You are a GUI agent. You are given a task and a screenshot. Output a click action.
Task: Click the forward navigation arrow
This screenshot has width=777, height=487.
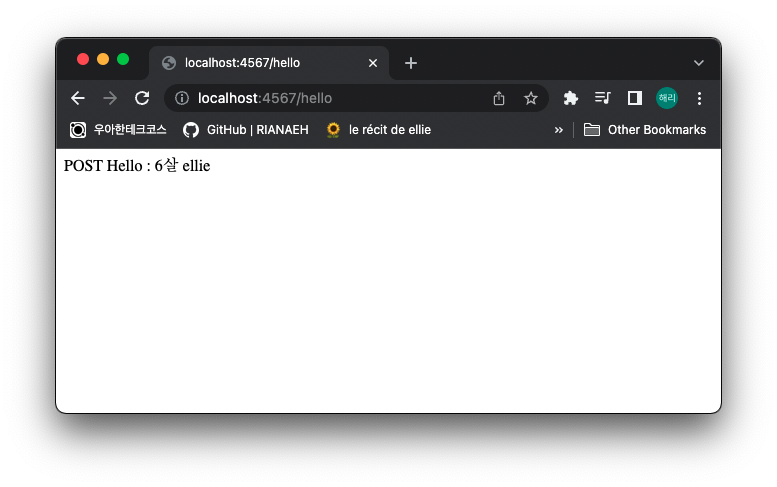point(110,98)
